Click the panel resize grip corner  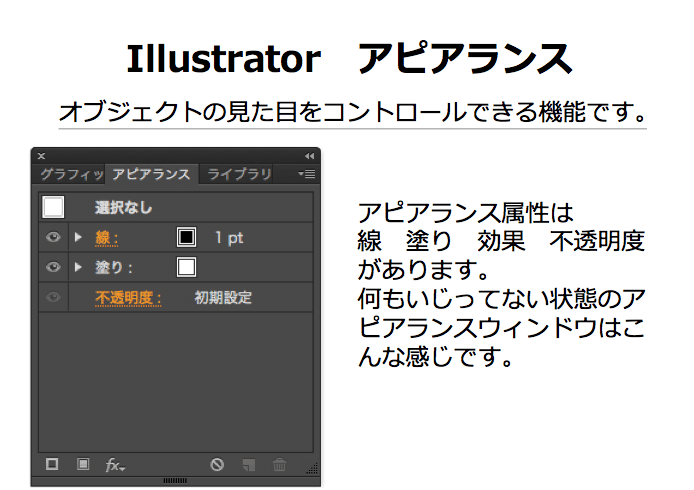tap(312, 468)
